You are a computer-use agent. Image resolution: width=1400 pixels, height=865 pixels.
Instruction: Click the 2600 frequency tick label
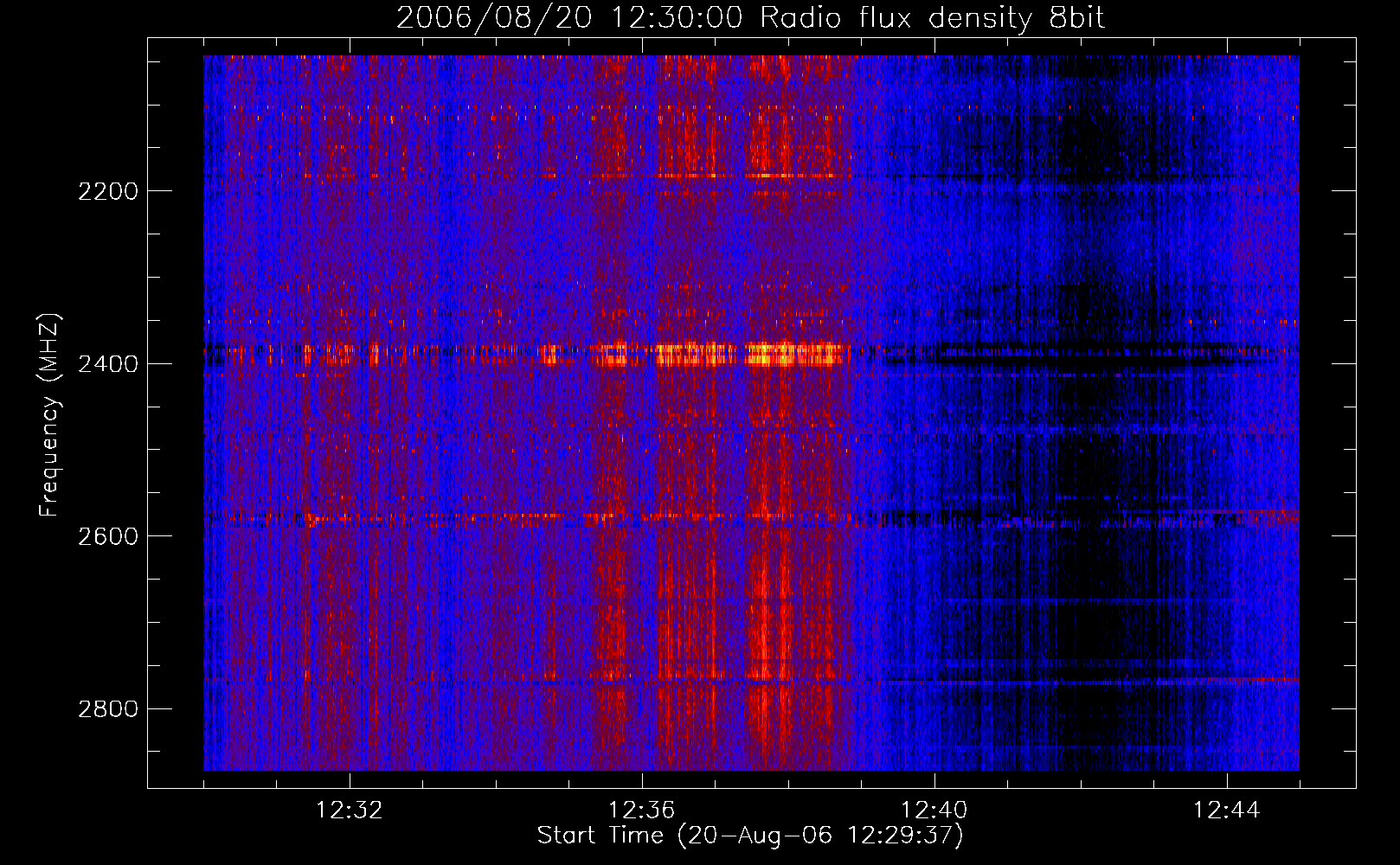click(108, 536)
